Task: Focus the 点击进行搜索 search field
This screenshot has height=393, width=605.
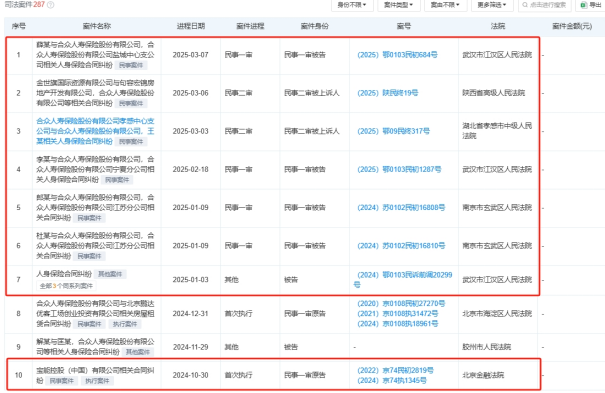Action: (545, 5)
